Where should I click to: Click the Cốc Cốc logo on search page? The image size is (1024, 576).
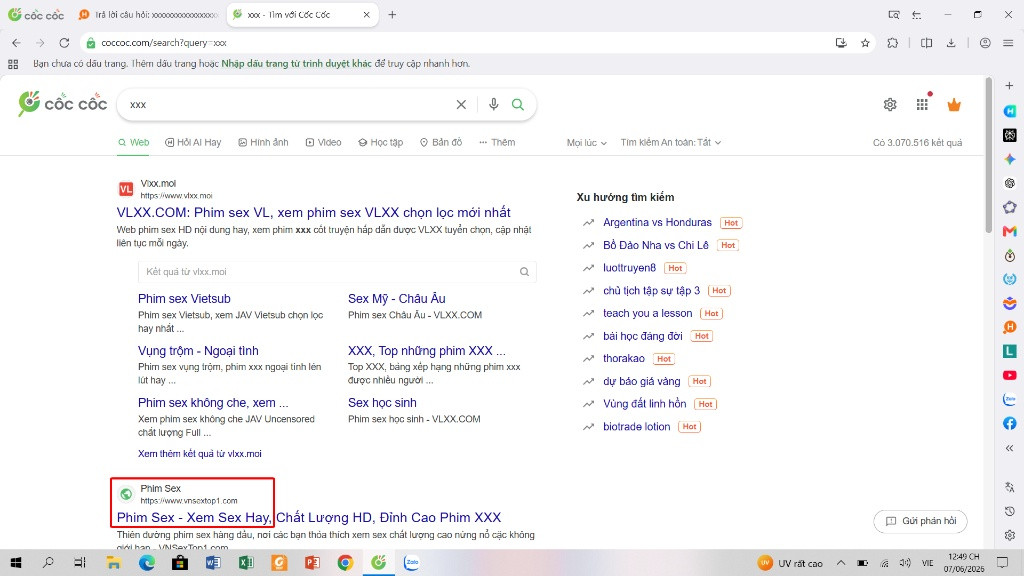pyautogui.click(x=63, y=104)
